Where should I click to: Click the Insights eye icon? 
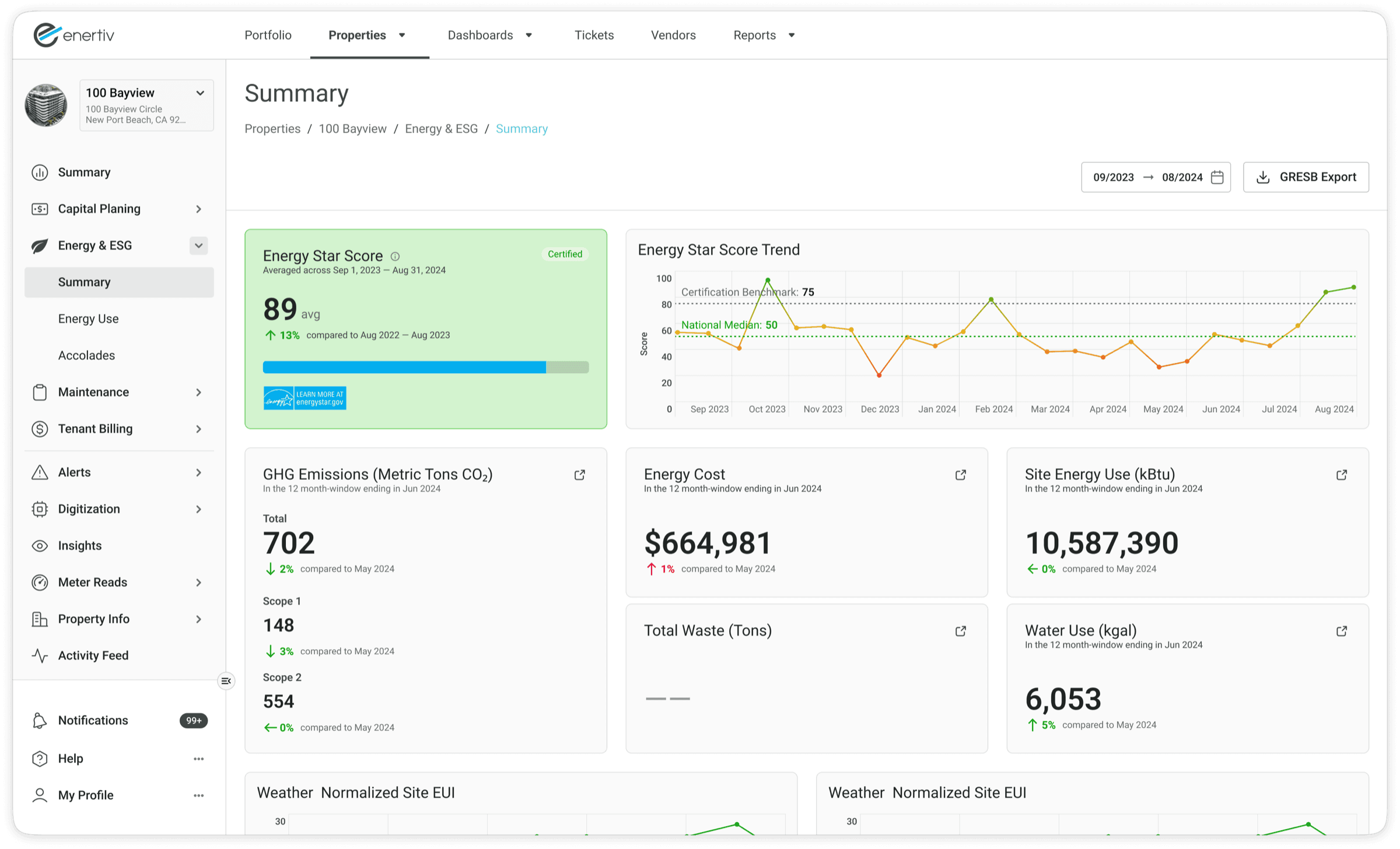[x=40, y=546]
